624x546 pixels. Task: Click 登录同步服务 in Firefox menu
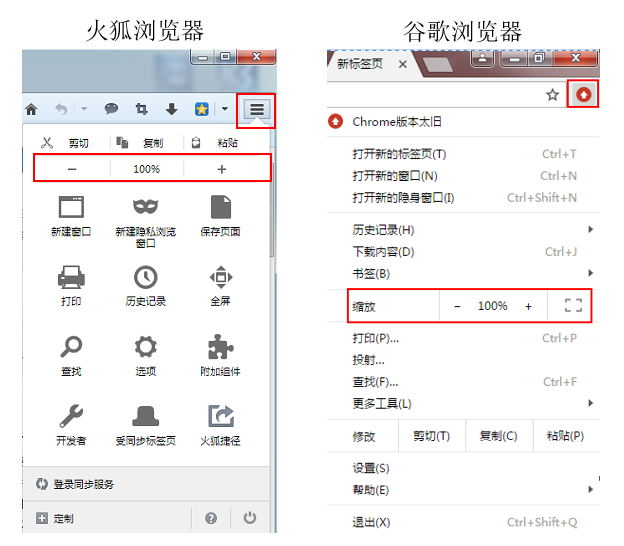84,484
